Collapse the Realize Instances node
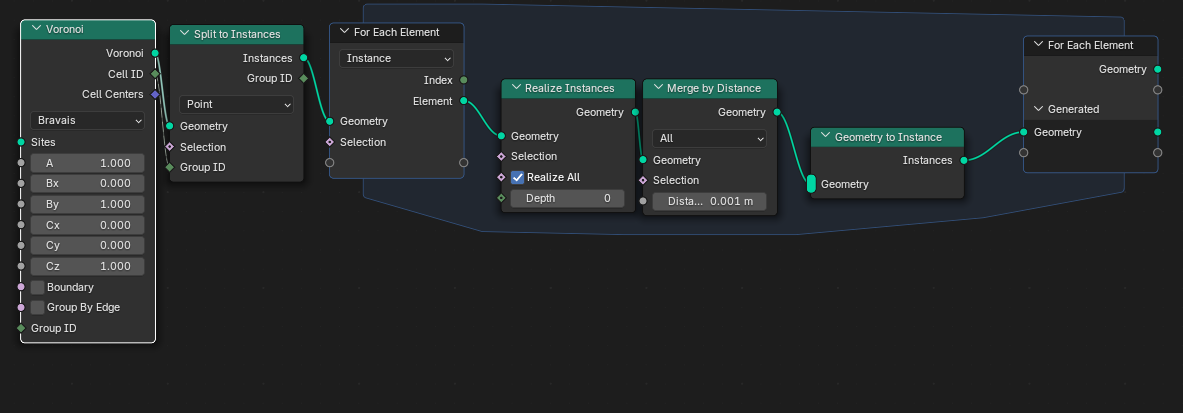The image size is (1183, 413). pos(517,88)
